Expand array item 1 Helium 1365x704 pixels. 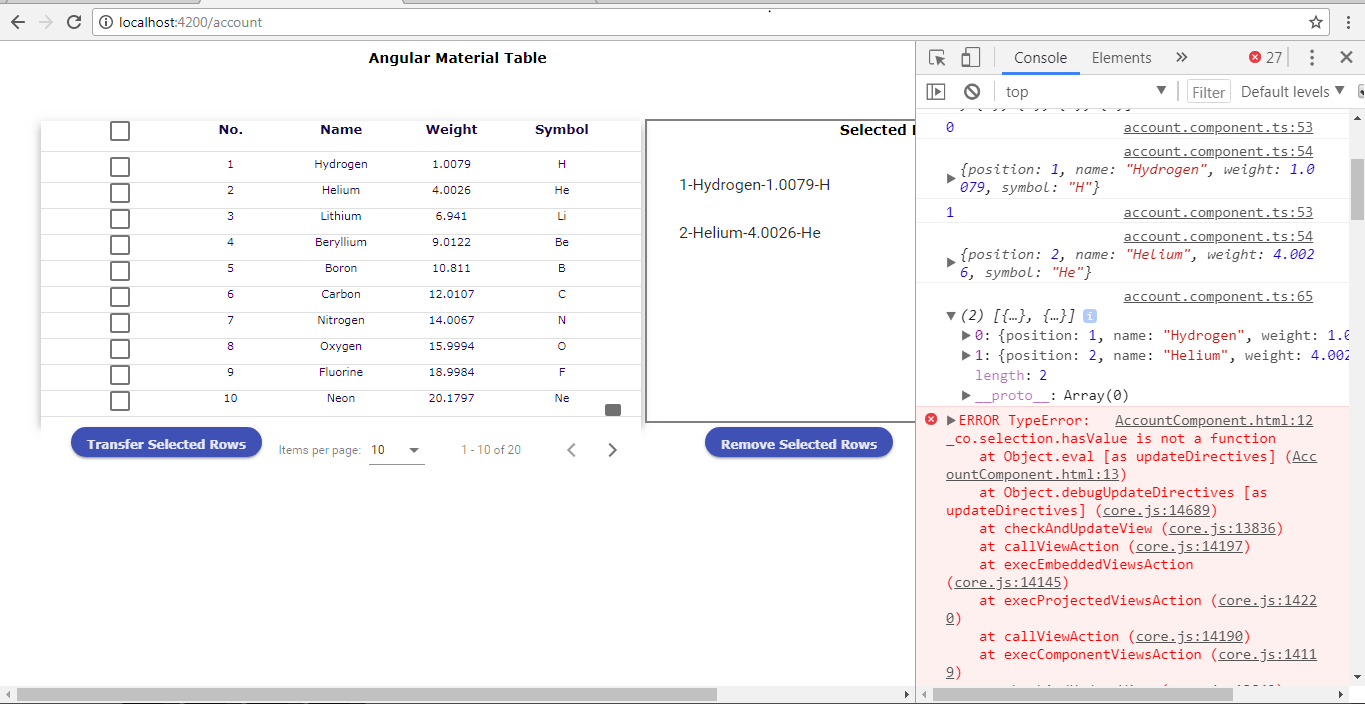tap(966, 356)
